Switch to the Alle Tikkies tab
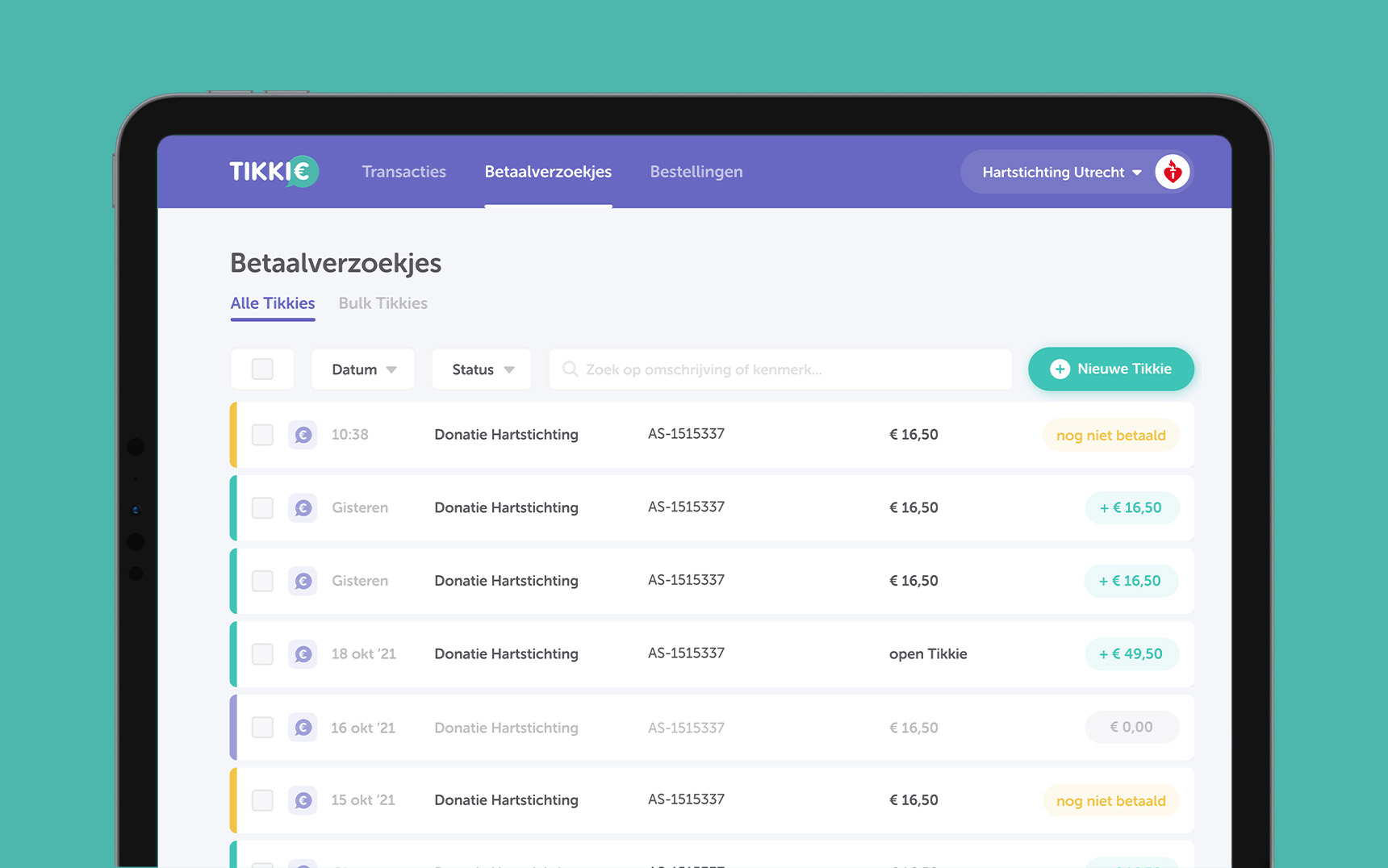The image size is (1388, 868). 273,303
